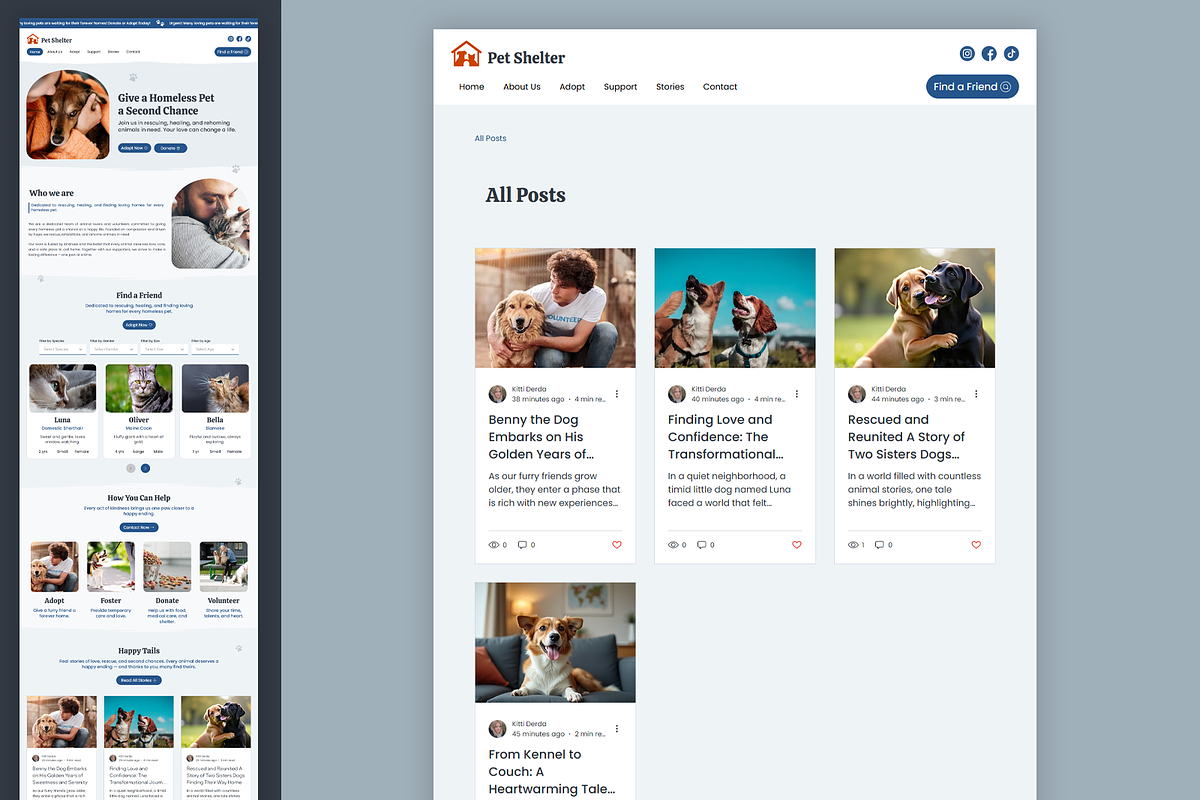The image size is (1200, 800).
Task: Click the hero Adopt Now button in the left preview
Action: [134, 148]
